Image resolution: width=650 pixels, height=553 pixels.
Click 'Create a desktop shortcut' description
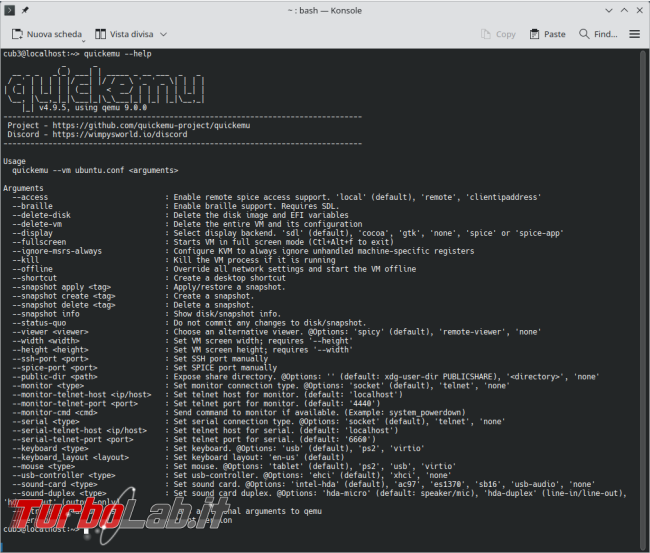pyautogui.click(x=230, y=278)
